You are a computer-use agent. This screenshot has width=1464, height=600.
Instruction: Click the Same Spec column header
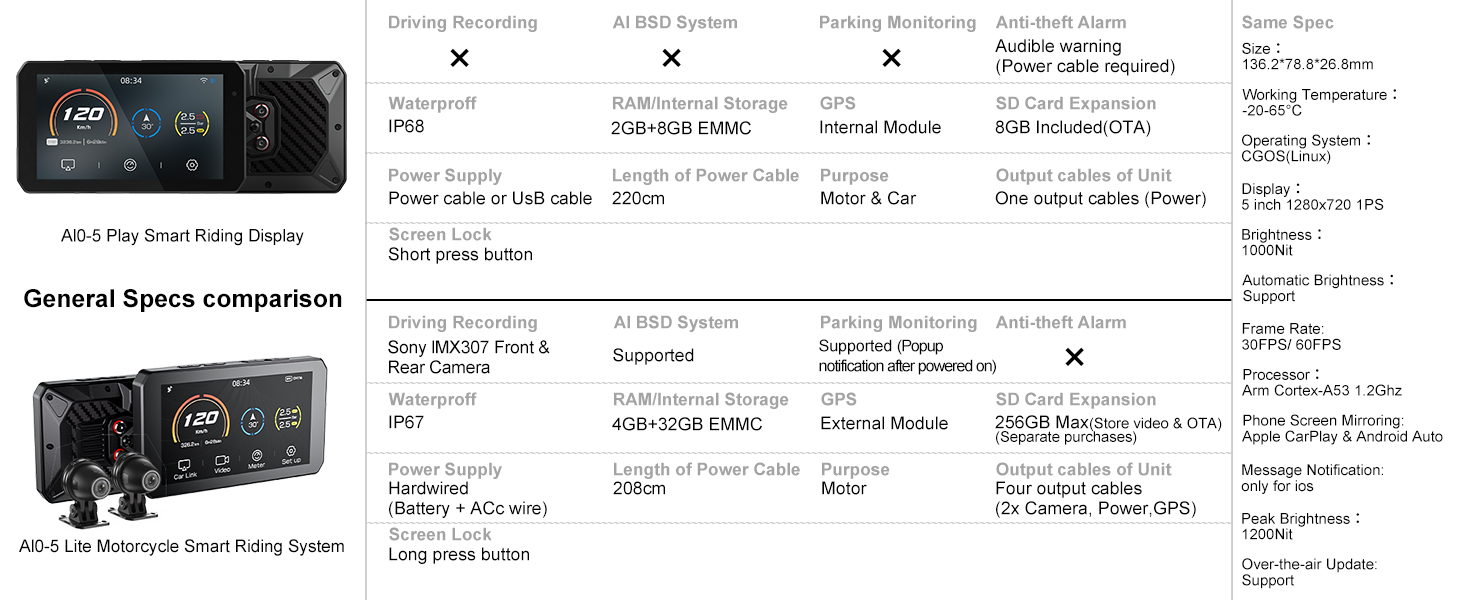(x=1287, y=22)
